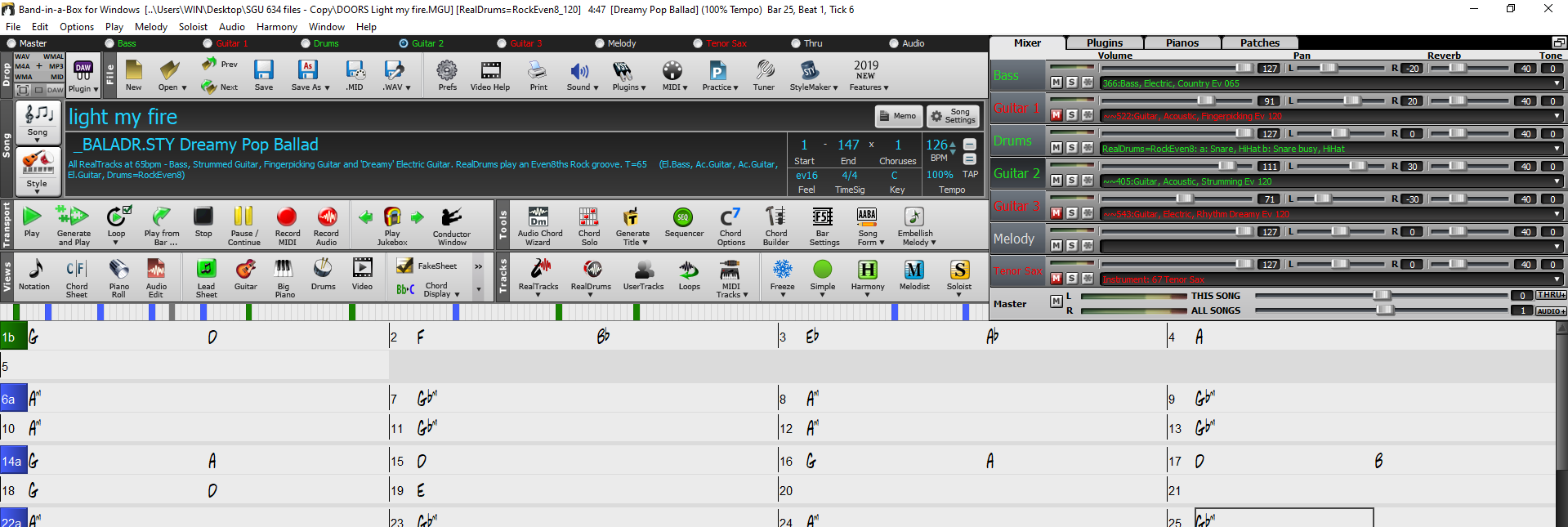Save the song with Save icon
Image resolution: width=1568 pixels, height=527 pixels.
pyautogui.click(x=263, y=76)
